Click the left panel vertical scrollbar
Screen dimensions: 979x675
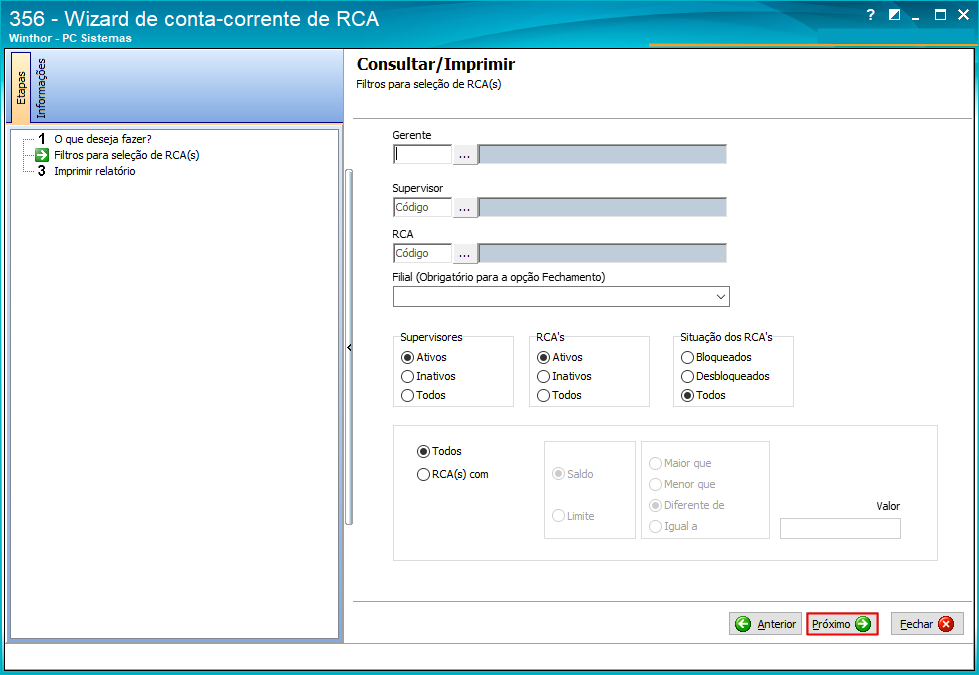(349, 347)
